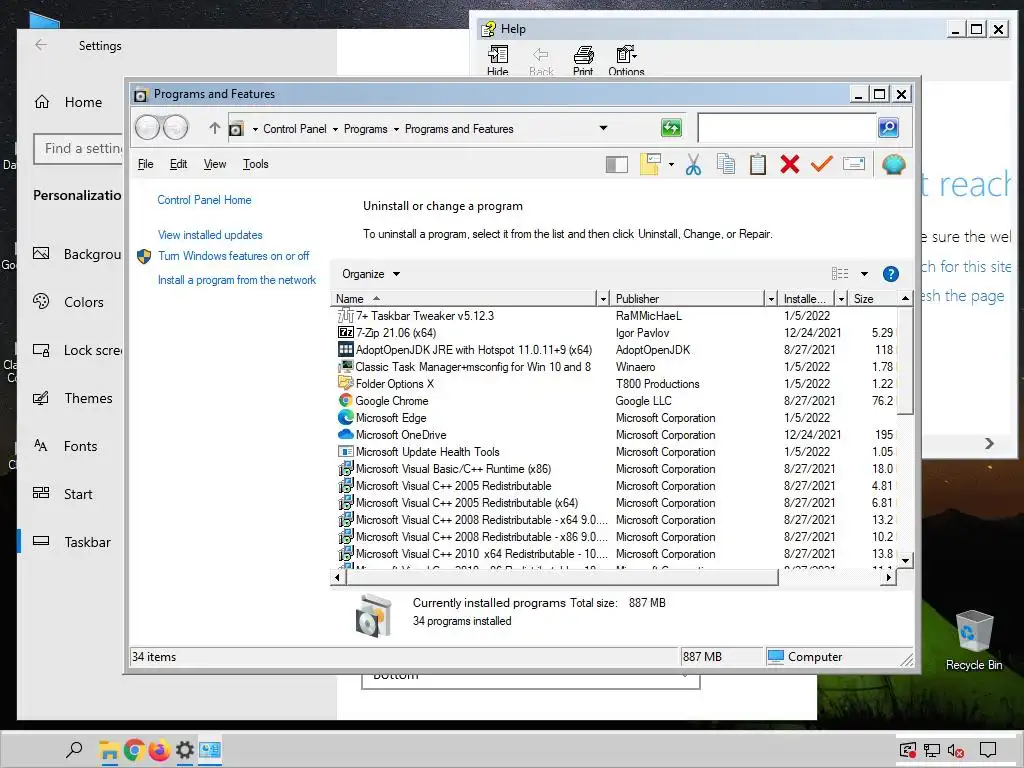Open the address bar history dropdown arrow
The height and width of the screenshot is (768, 1024).
pos(603,128)
